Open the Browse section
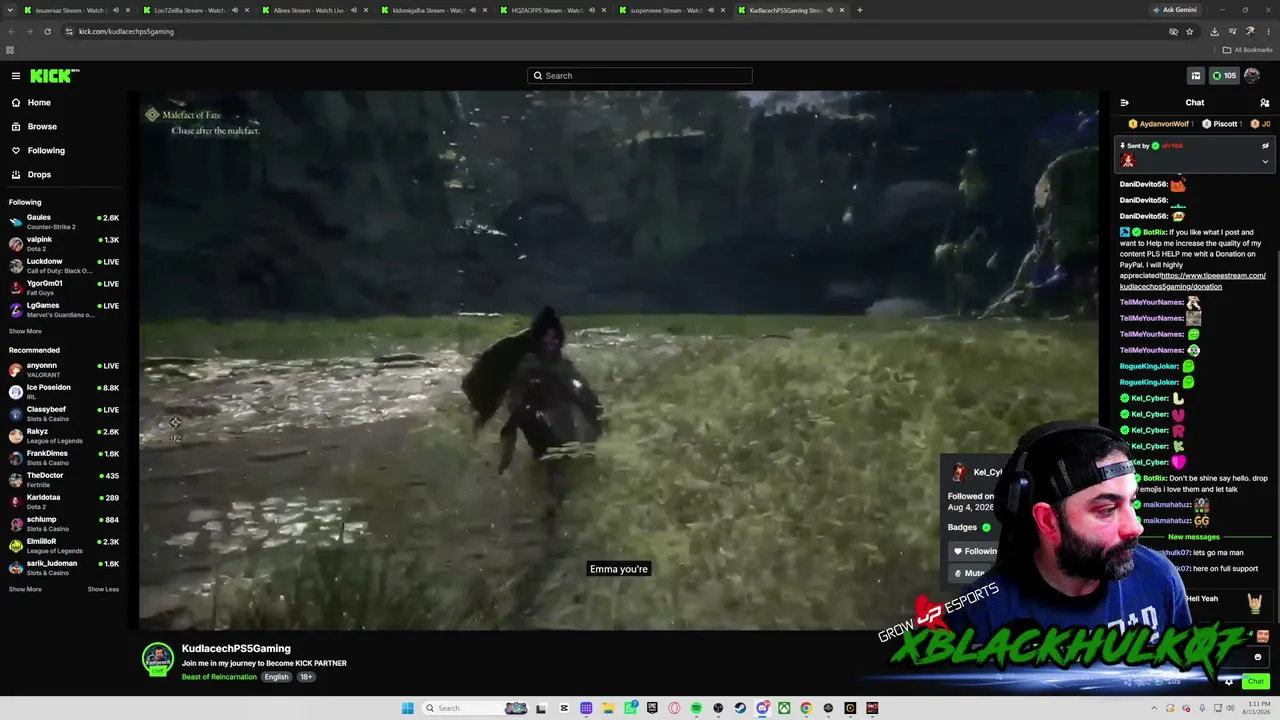Image resolution: width=1280 pixels, height=720 pixels. pyautogui.click(x=42, y=127)
